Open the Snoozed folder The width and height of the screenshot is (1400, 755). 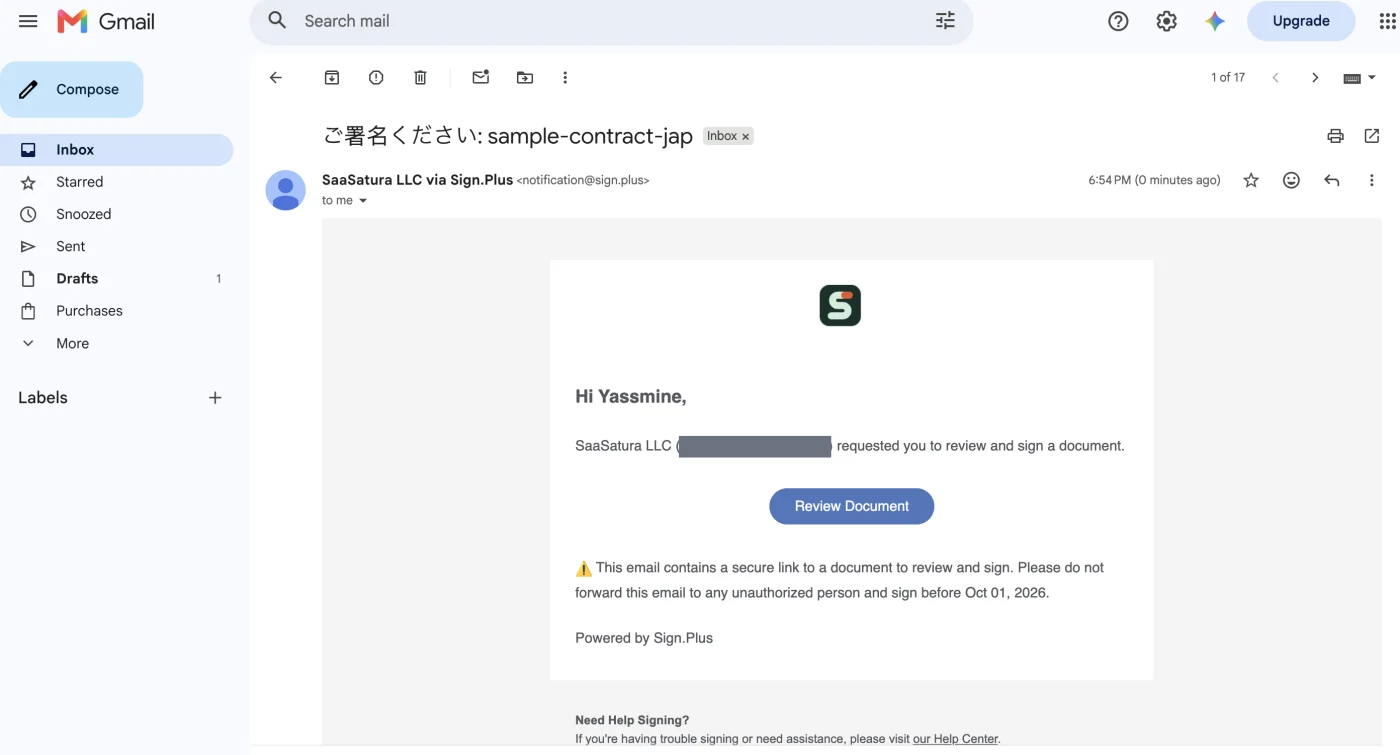point(116,214)
